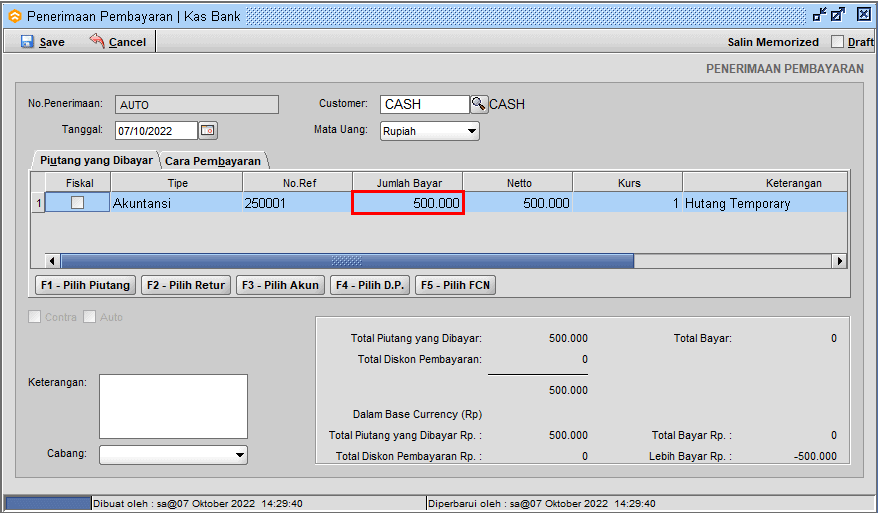
Task: Click the table scrollbar right arrow
Action: [x=839, y=261]
